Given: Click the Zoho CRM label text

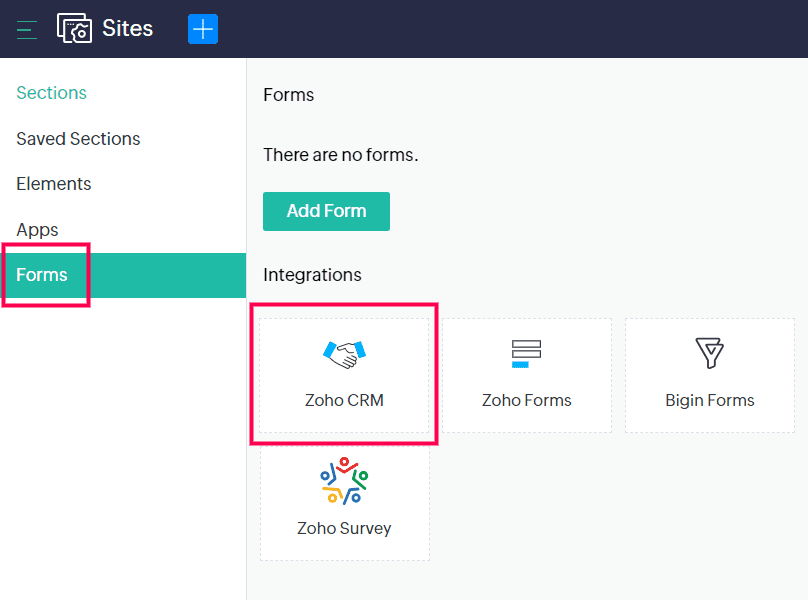Looking at the screenshot, I should 344,400.
